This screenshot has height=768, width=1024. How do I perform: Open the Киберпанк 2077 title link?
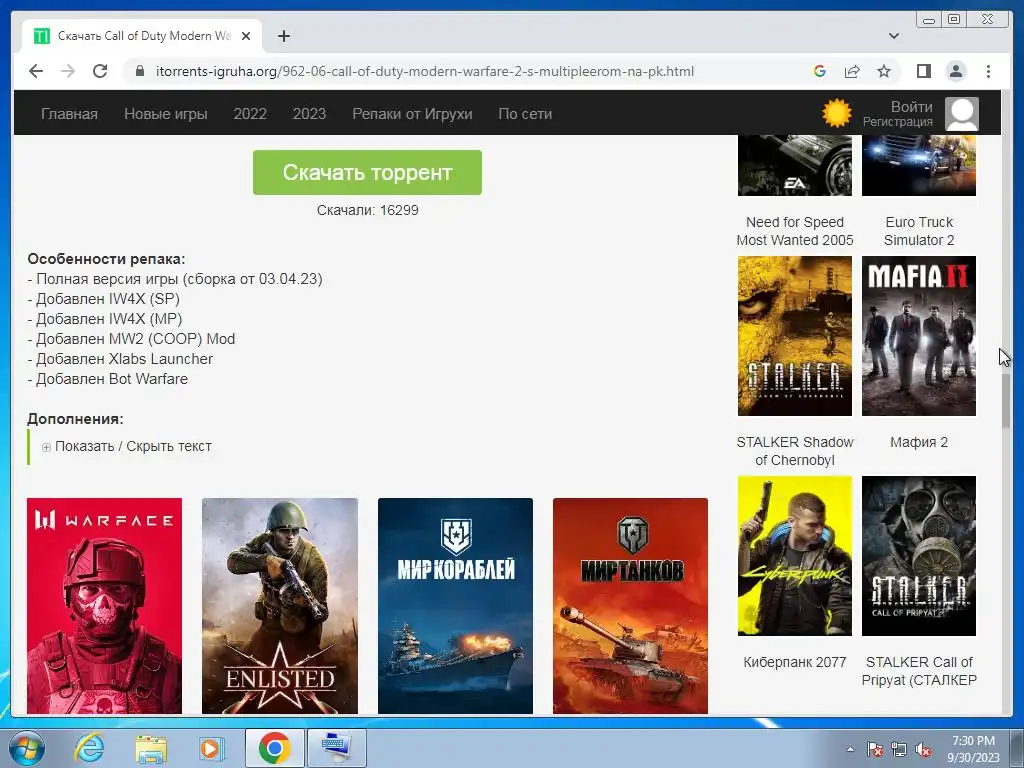coord(795,662)
